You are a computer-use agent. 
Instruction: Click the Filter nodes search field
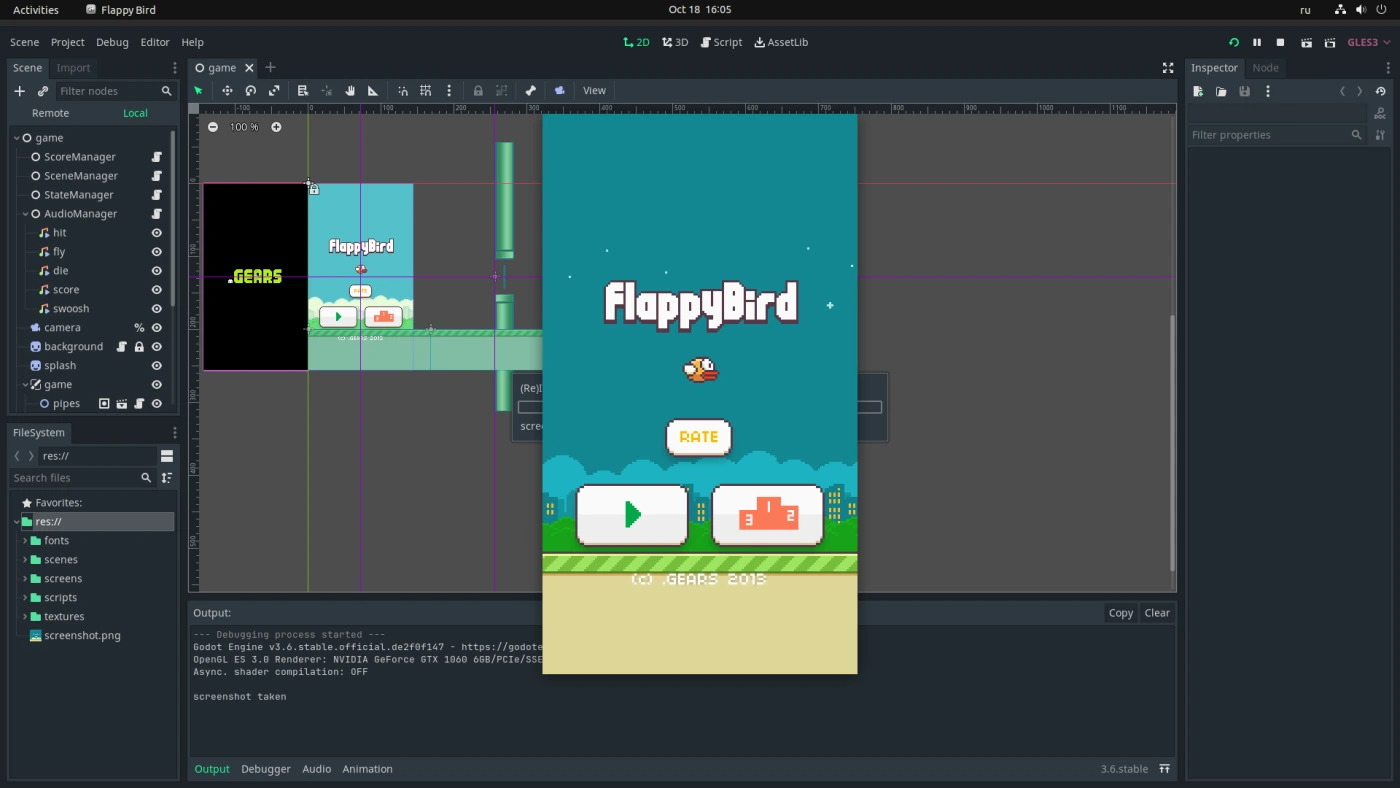pos(106,91)
